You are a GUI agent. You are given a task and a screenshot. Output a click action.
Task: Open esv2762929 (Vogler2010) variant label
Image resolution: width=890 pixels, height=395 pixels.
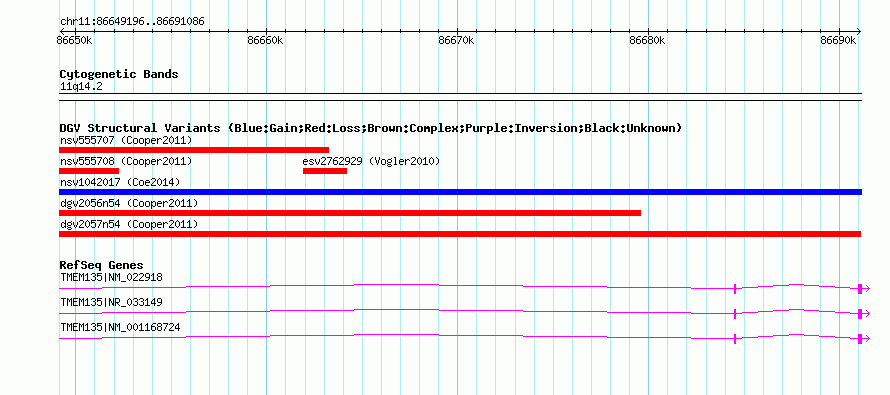coord(371,162)
